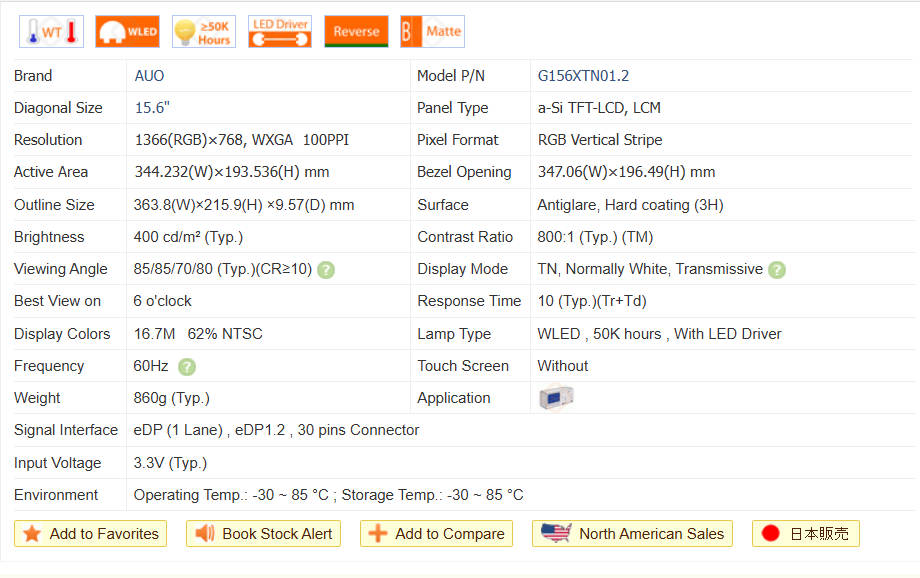Click the AUO brand value

tap(149, 76)
